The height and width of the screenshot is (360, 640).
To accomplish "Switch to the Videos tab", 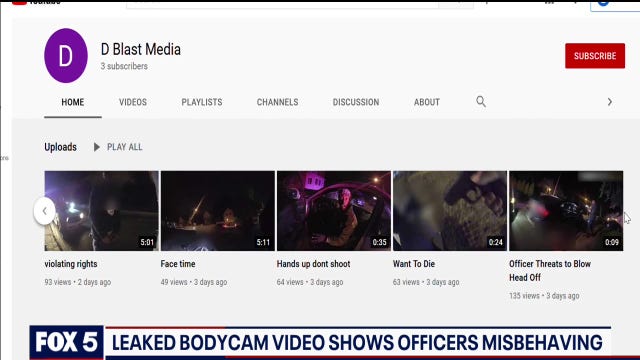I will pyautogui.click(x=133, y=102).
